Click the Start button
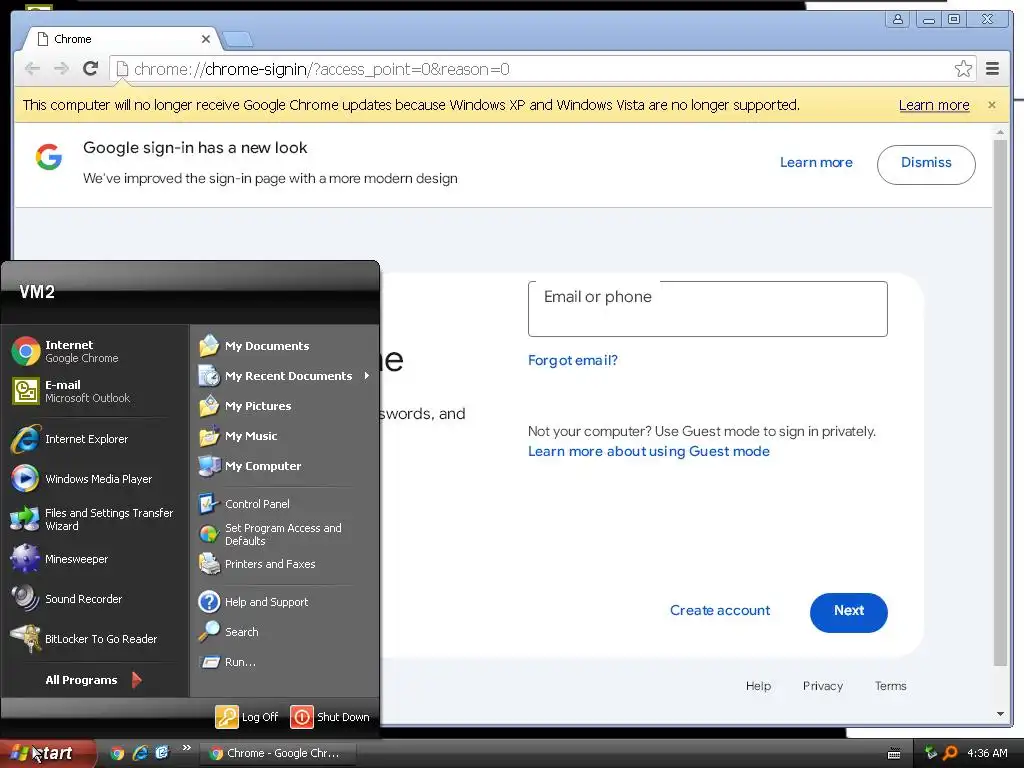1024x768 pixels. (x=47, y=753)
